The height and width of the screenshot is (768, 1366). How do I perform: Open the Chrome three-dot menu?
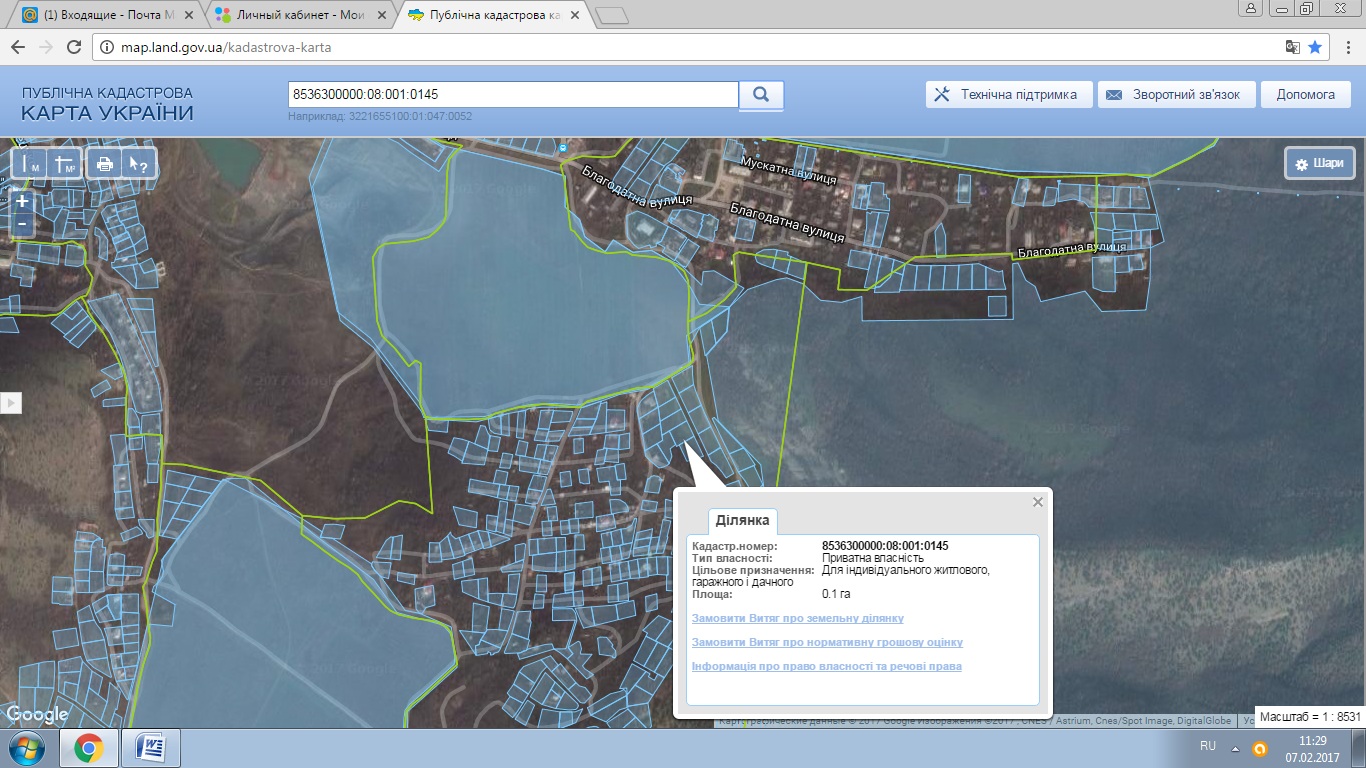pyautogui.click(x=1346, y=47)
